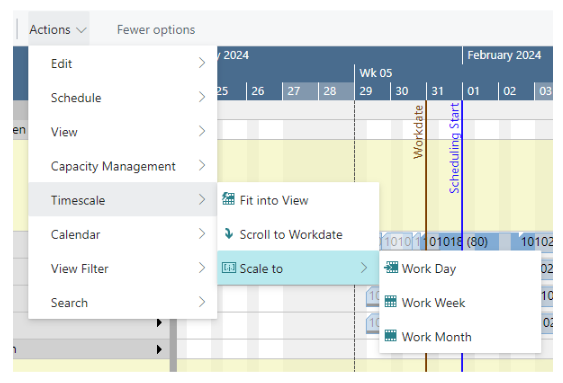This screenshot has height=383, width=563.
Task: Click the Work Week calendar icon
Action: tap(391, 302)
